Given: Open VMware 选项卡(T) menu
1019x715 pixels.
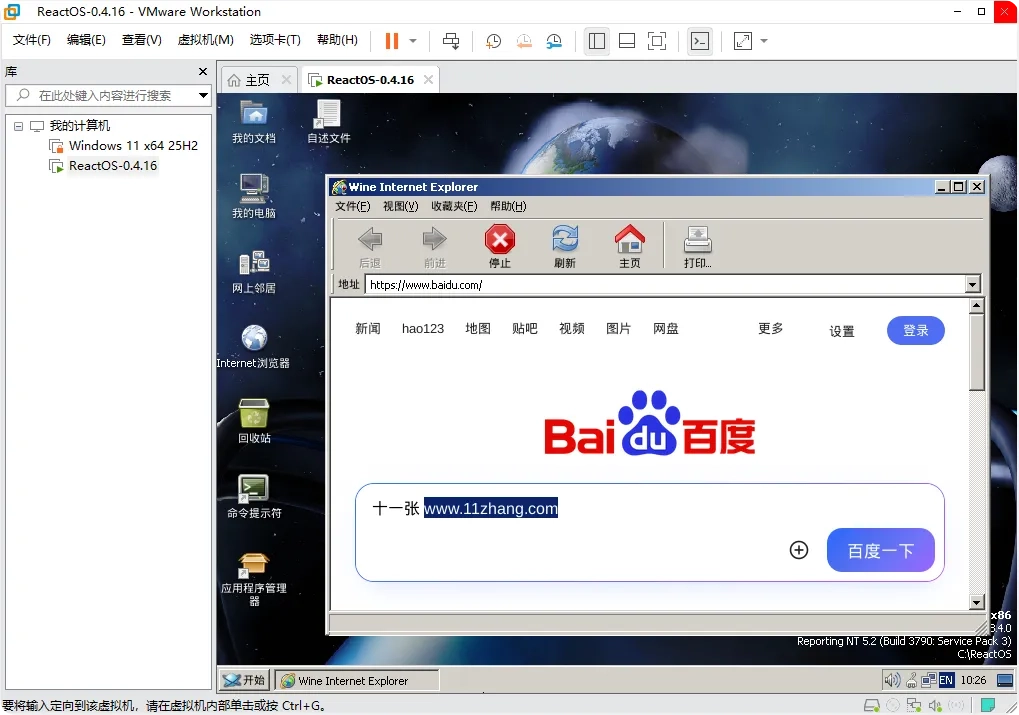Looking at the screenshot, I should click(275, 40).
